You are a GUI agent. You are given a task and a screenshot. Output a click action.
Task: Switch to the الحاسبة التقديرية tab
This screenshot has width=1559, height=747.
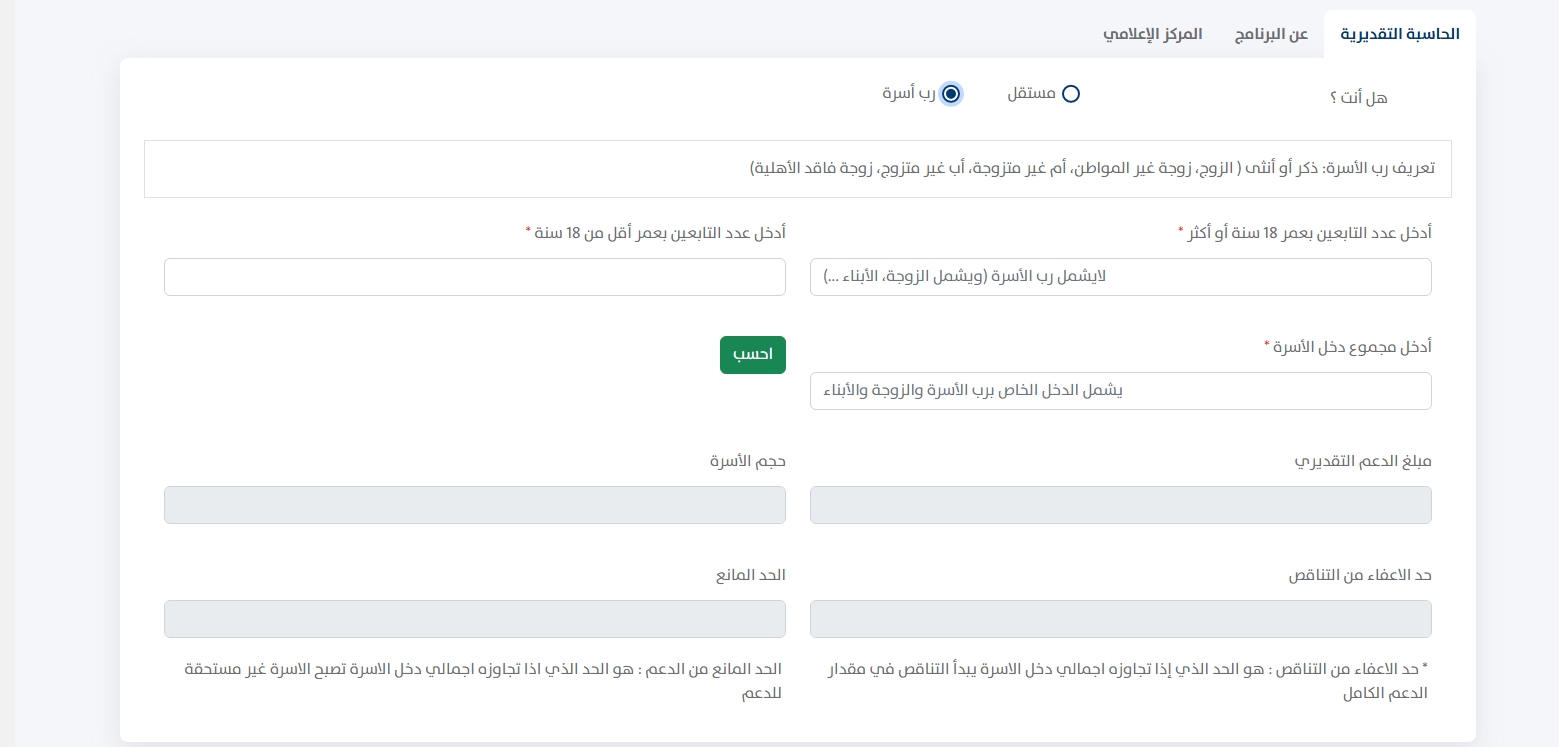click(1399, 34)
